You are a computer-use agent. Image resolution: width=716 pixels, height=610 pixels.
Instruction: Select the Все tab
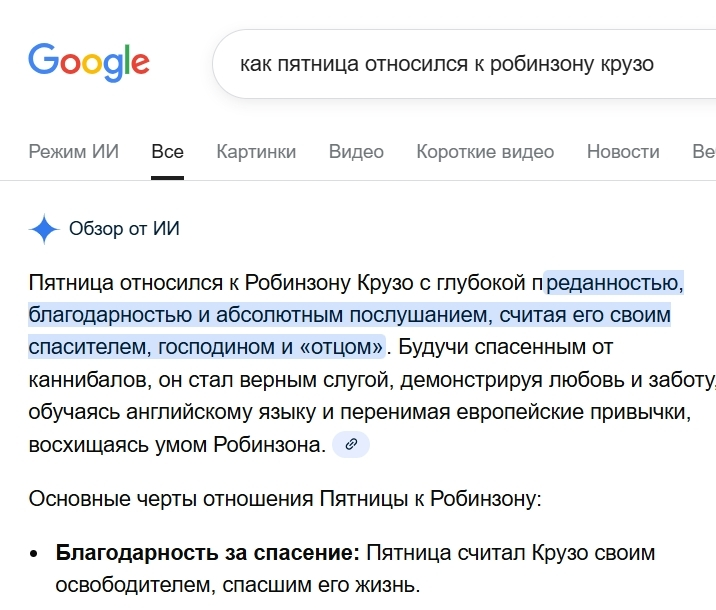168,152
